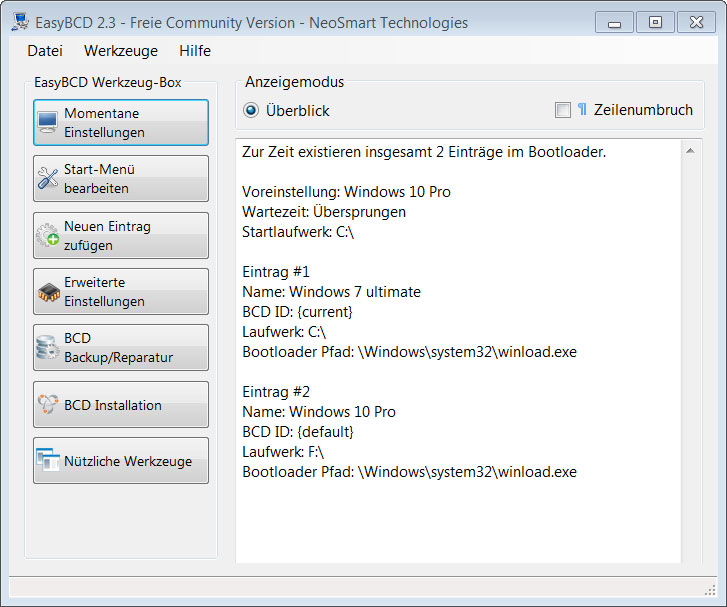Screen dimensions: 727x607
Task: Go to Neuen Eintrag zufügen
Action: pos(121,236)
